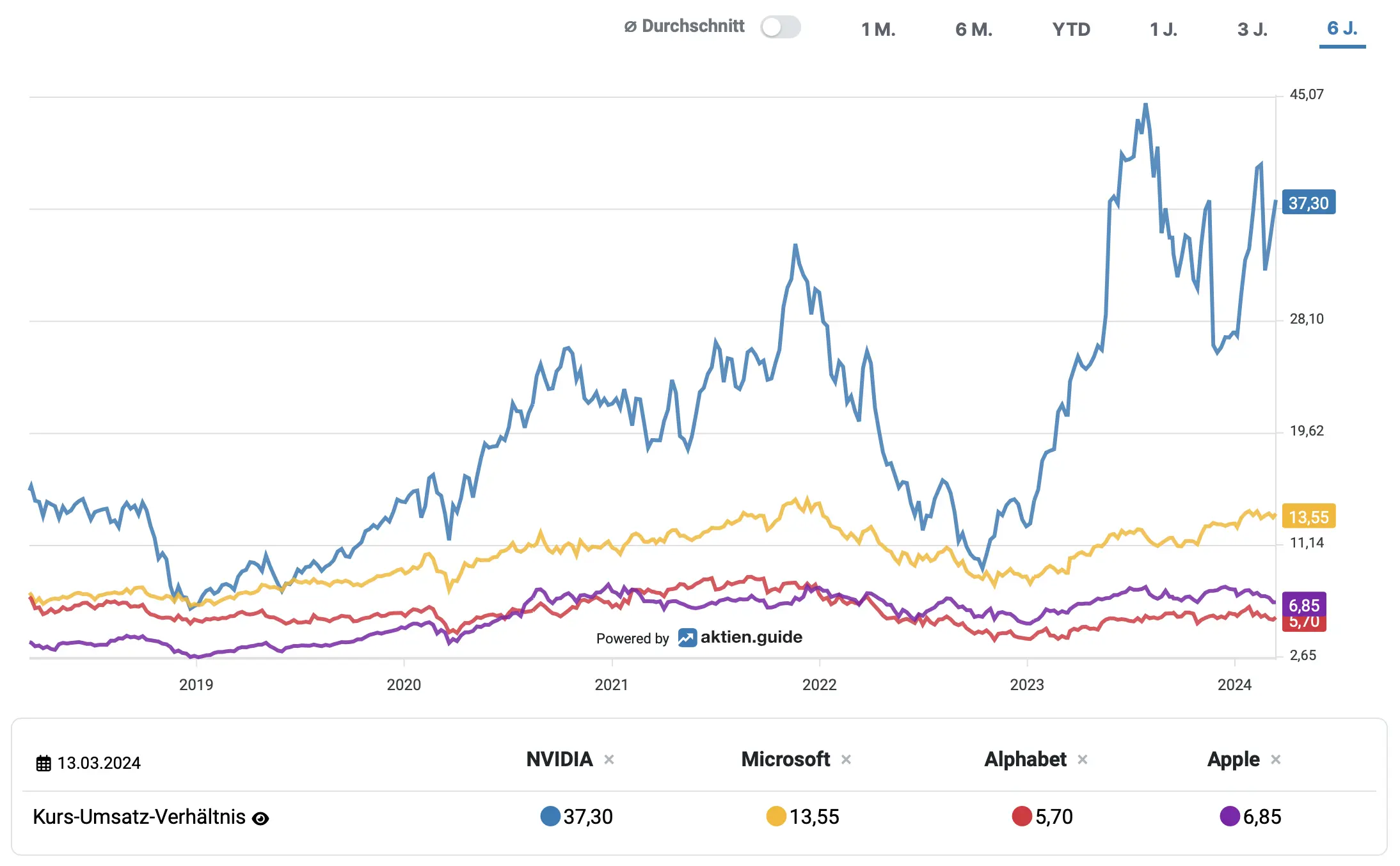Switch to the YTD range tab
The width and height of the screenshot is (1400, 866).
1071,29
